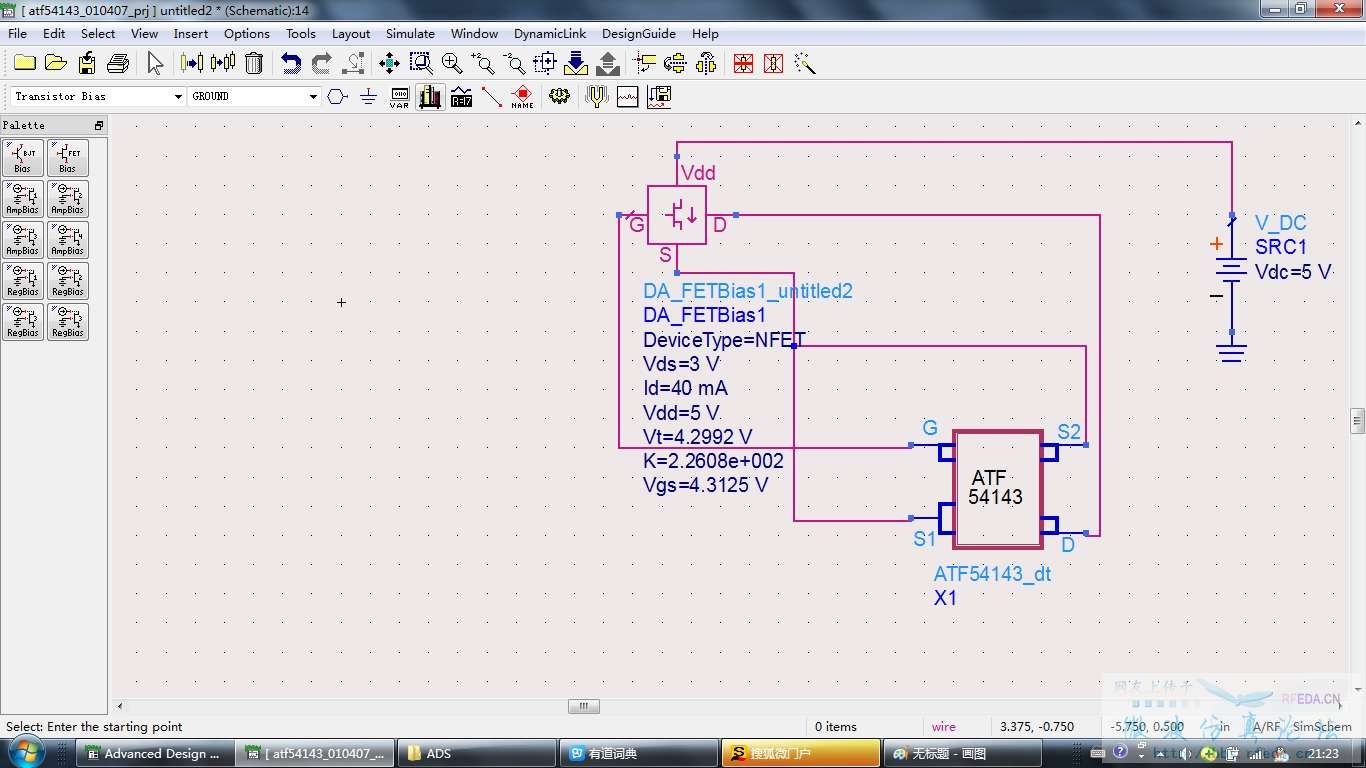
Task: Open the DesignGuide menu
Action: 639,33
